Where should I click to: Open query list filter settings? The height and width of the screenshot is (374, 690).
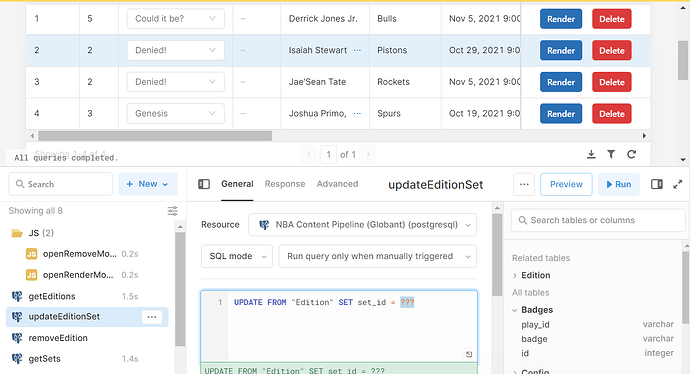172,211
